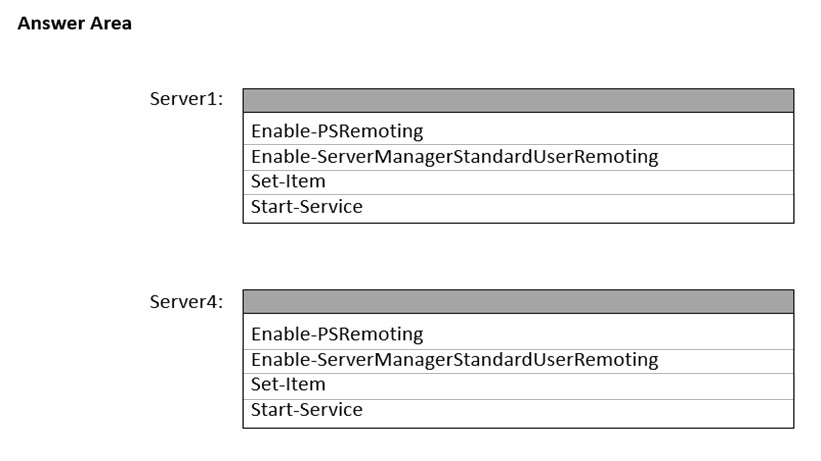This screenshot has width=821, height=461.
Task: Select Enable-PSRemoting for Server4
Action: [337, 334]
